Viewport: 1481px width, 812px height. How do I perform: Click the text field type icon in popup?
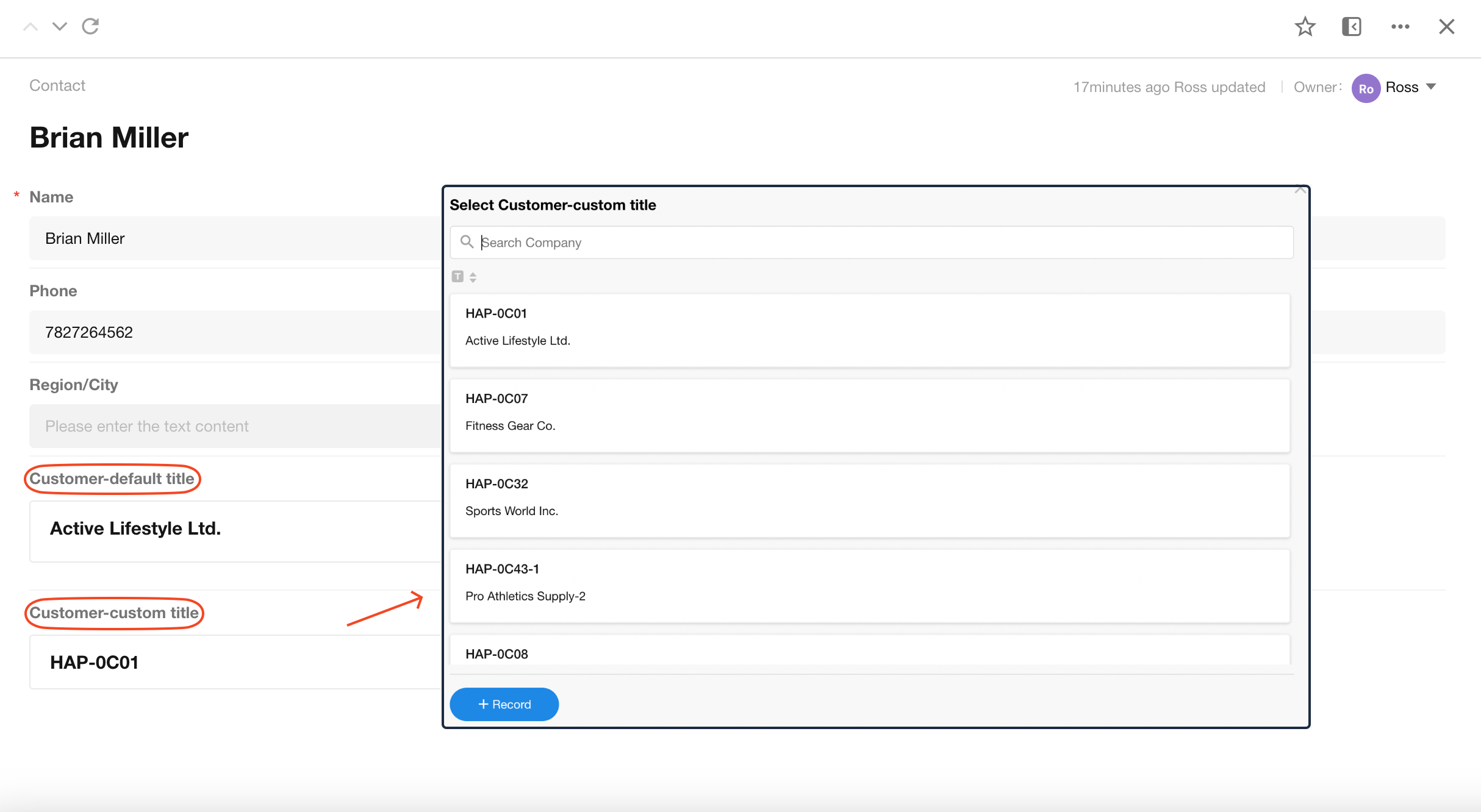point(457,277)
